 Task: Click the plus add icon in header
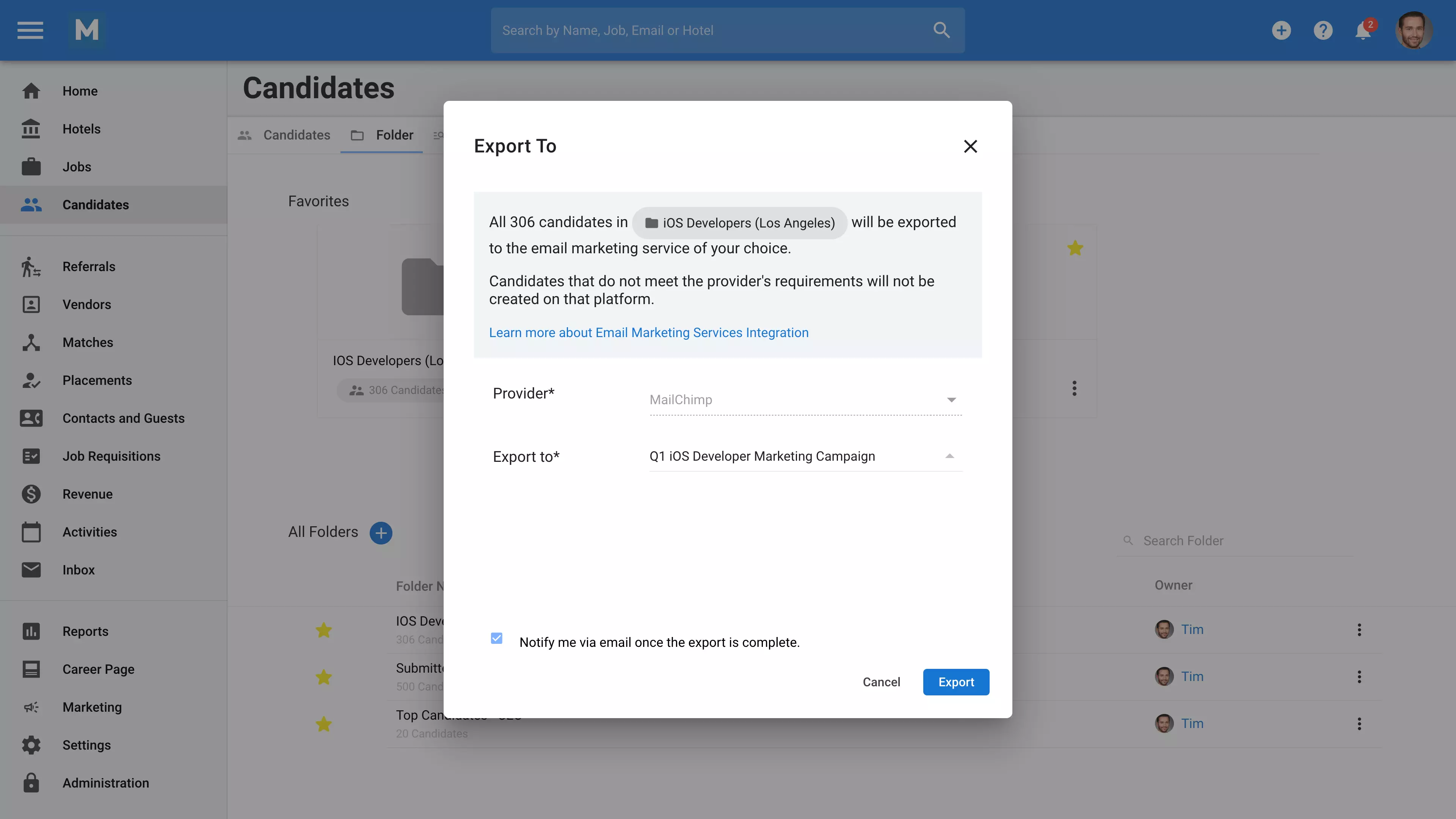pos(1281,30)
